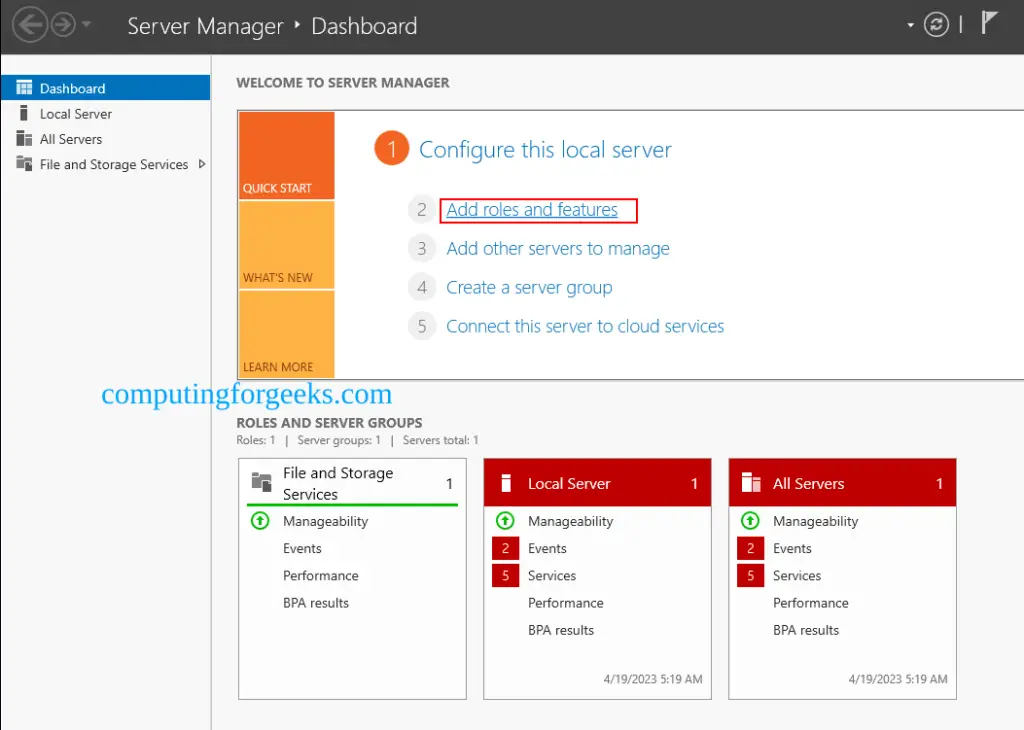Click Create a server group link

point(529,287)
